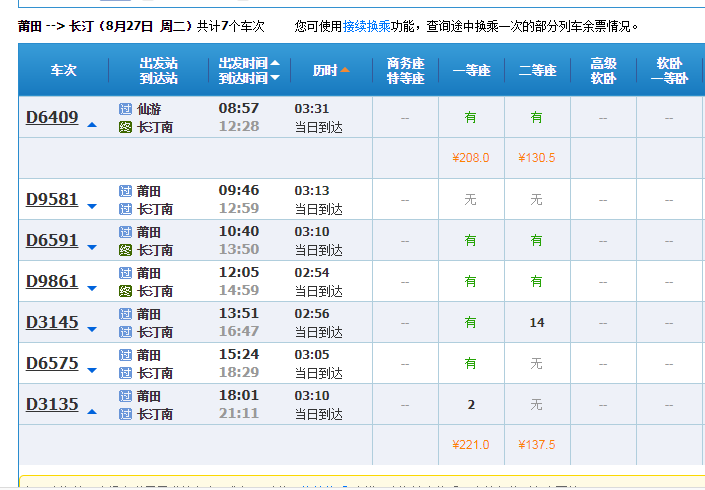Click the 过 icon beside 长汀南 in D9581 row
The width and height of the screenshot is (705, 490).
tap(125, 209)
